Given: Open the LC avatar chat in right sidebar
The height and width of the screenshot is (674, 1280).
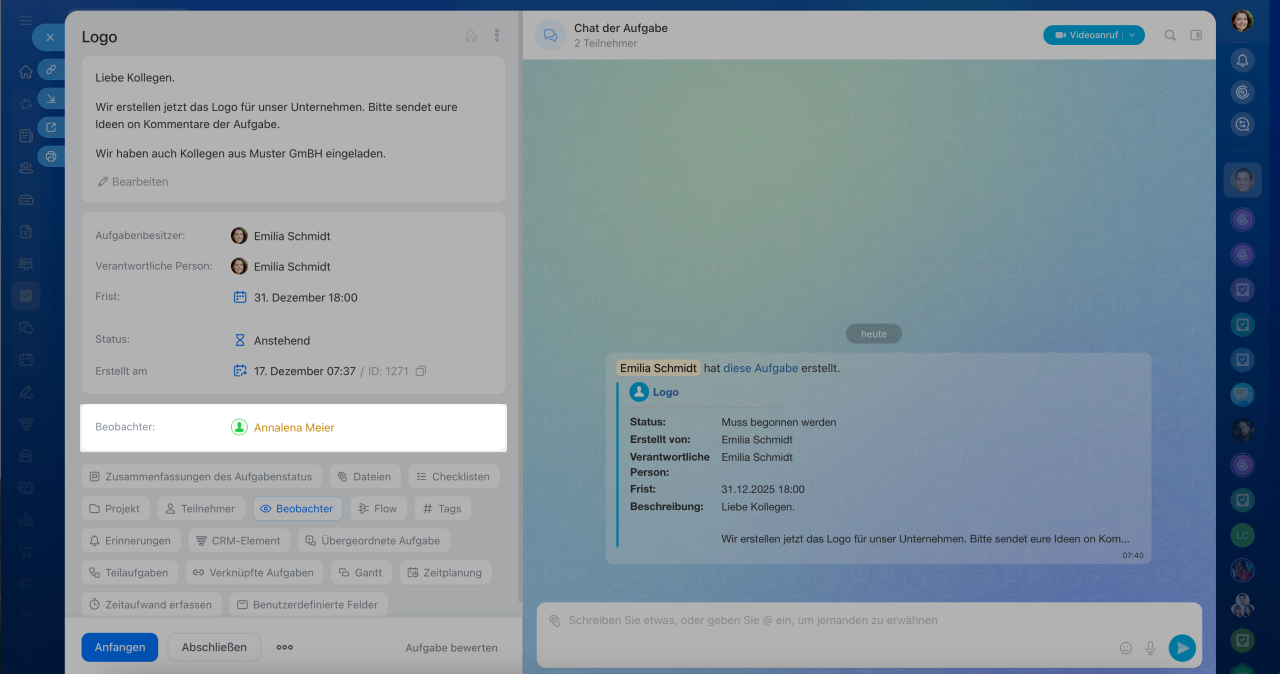Looking at the screenshot, I should tap(1242, 535).
